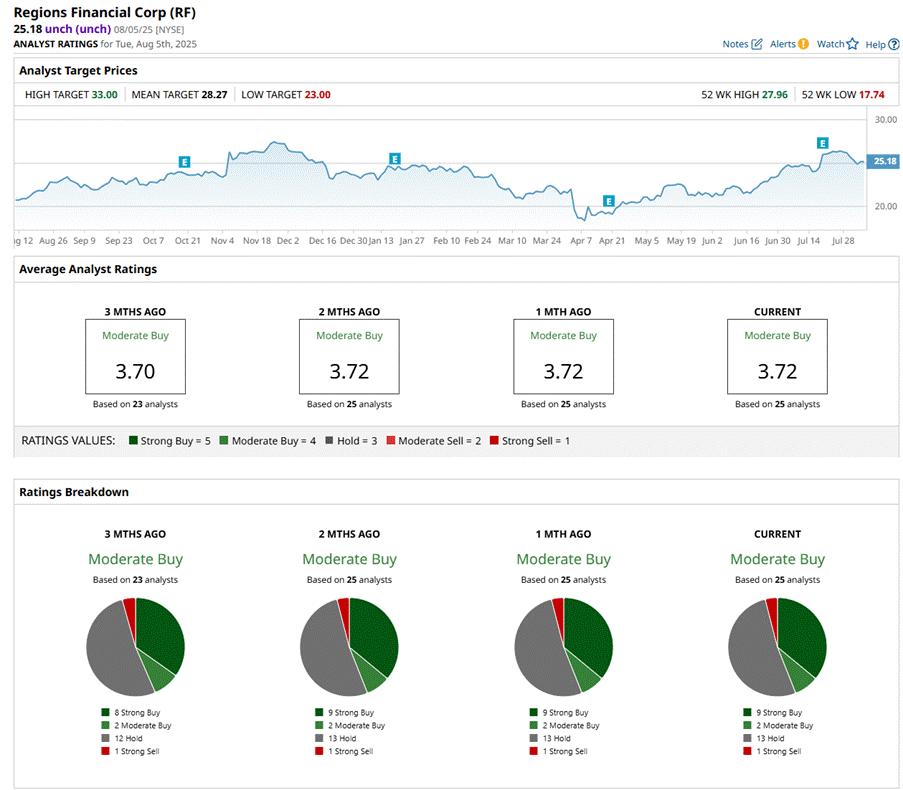Click the Analyst Target Prices heading
The height and width of the screenshot is (790, 903).
[x=78, y=70]
